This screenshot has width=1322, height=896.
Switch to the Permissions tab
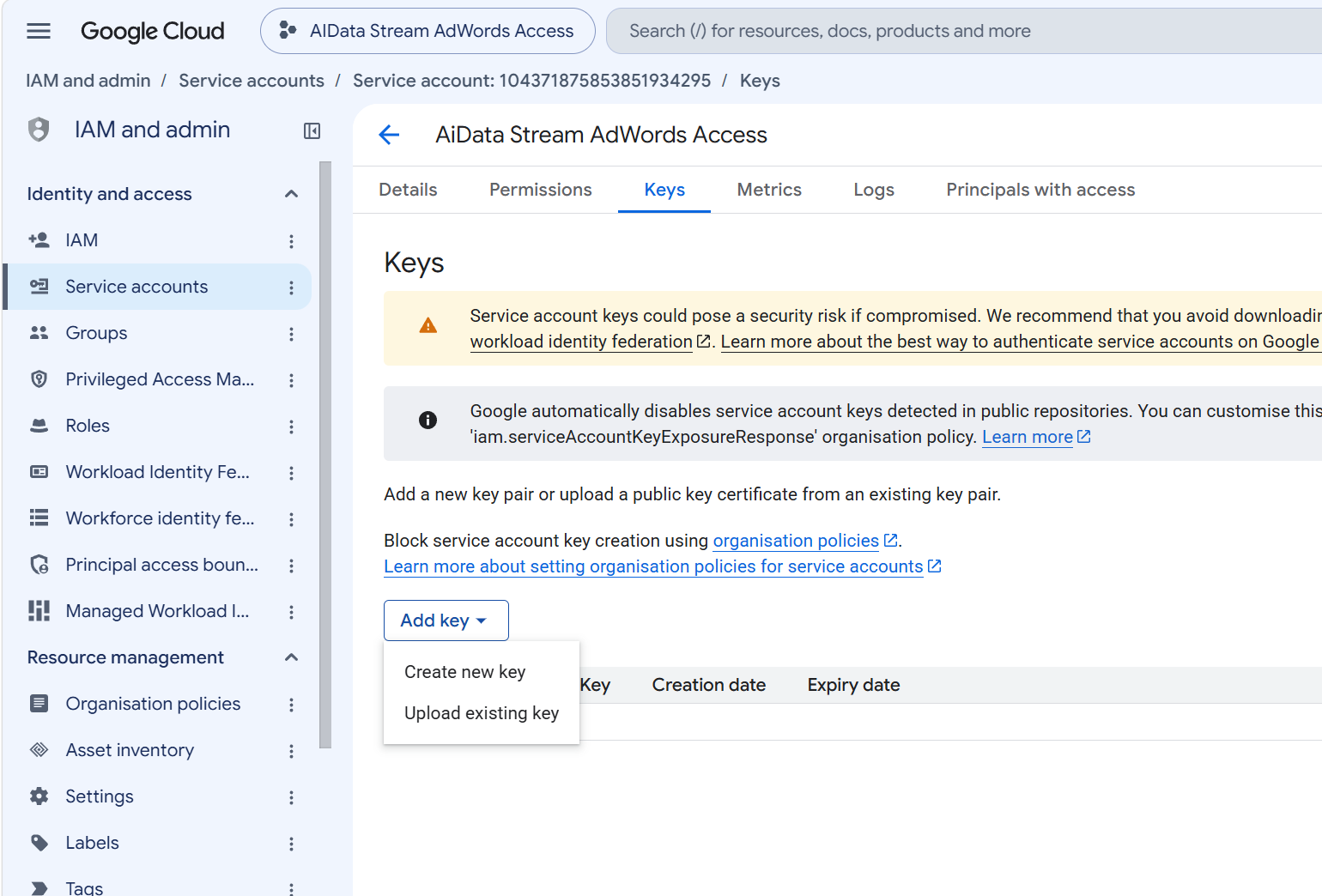[x=541, y=190]
